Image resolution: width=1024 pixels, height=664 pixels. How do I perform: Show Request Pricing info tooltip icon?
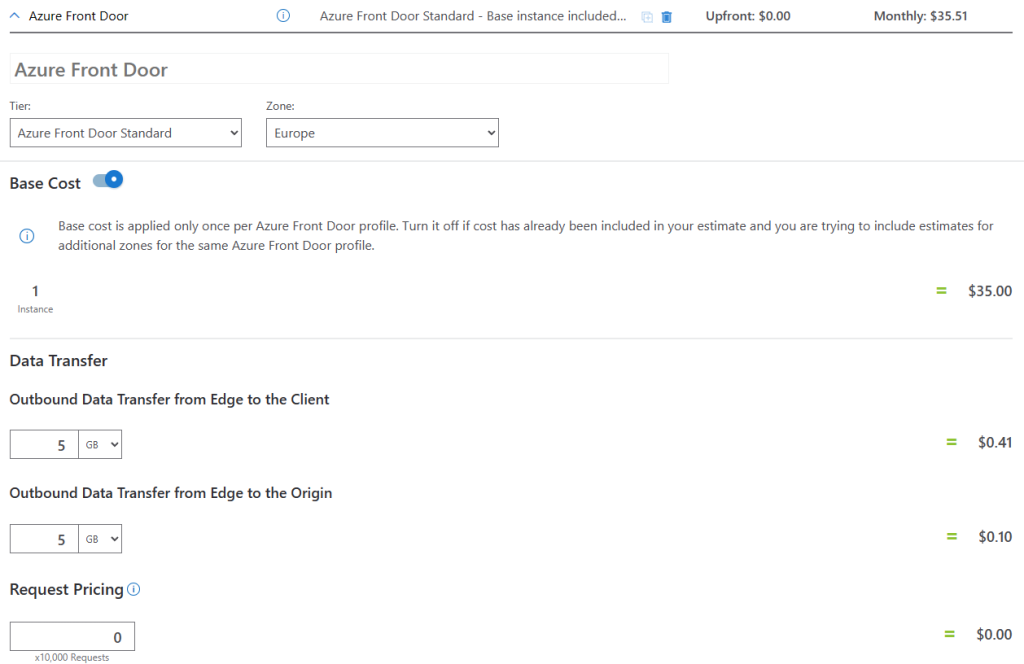click(x=133, y=590)
